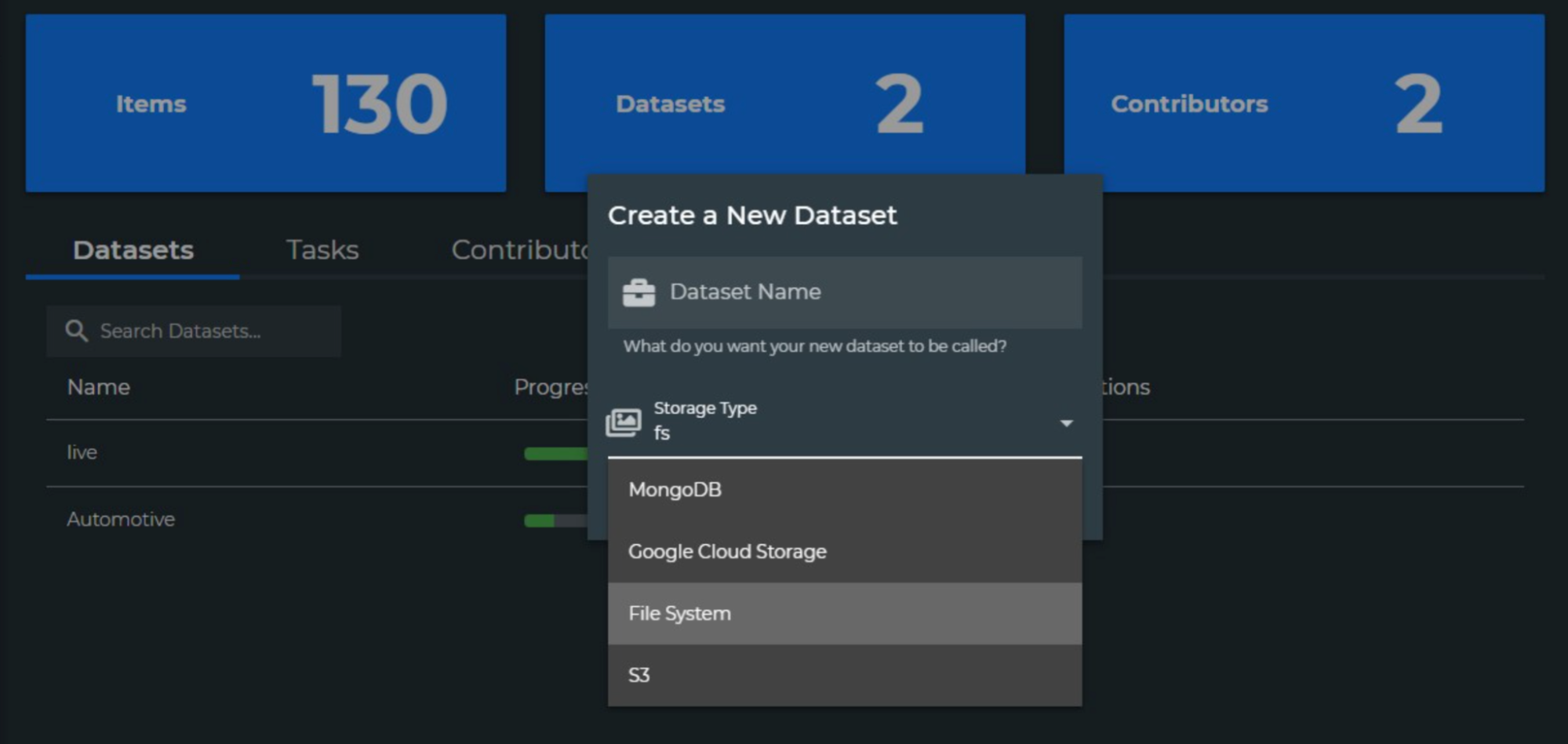Click the briefcase icon beside Dataset Name
1568x744 pixels.
638,293
